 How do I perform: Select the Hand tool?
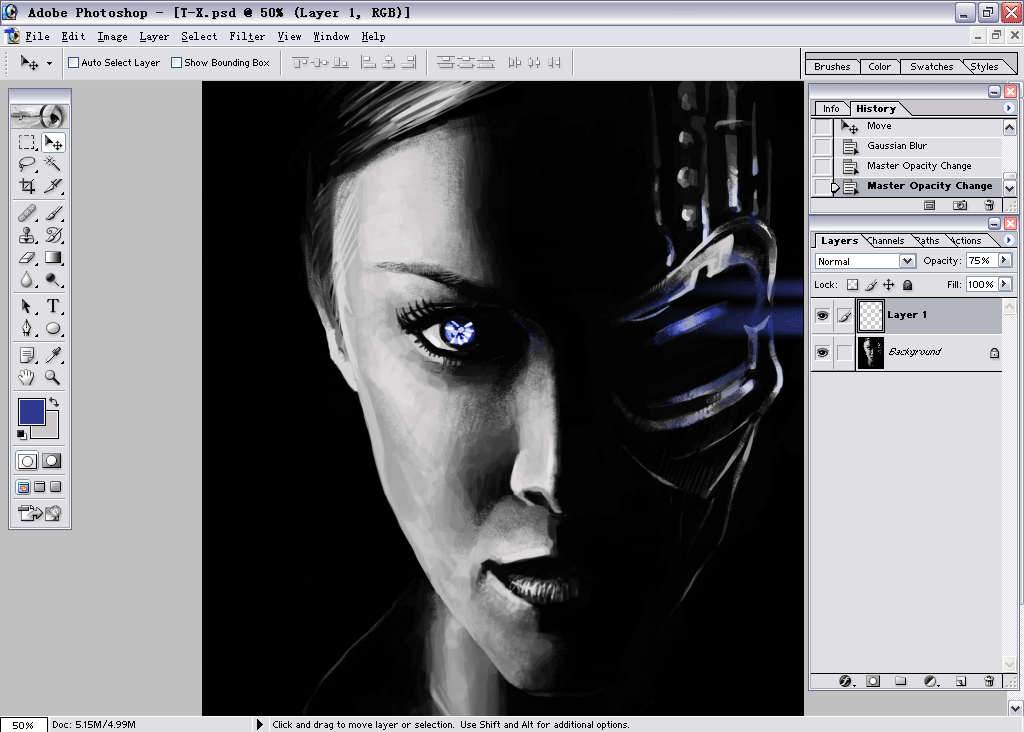tap(27, 377)
